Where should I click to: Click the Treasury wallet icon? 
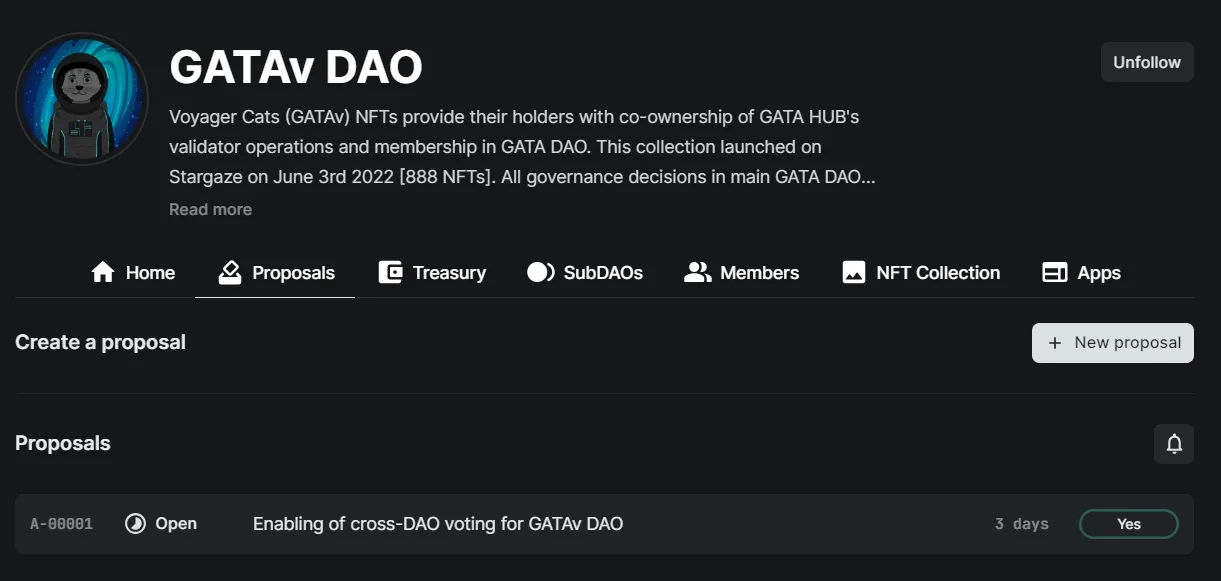click(x=390, y=272)
